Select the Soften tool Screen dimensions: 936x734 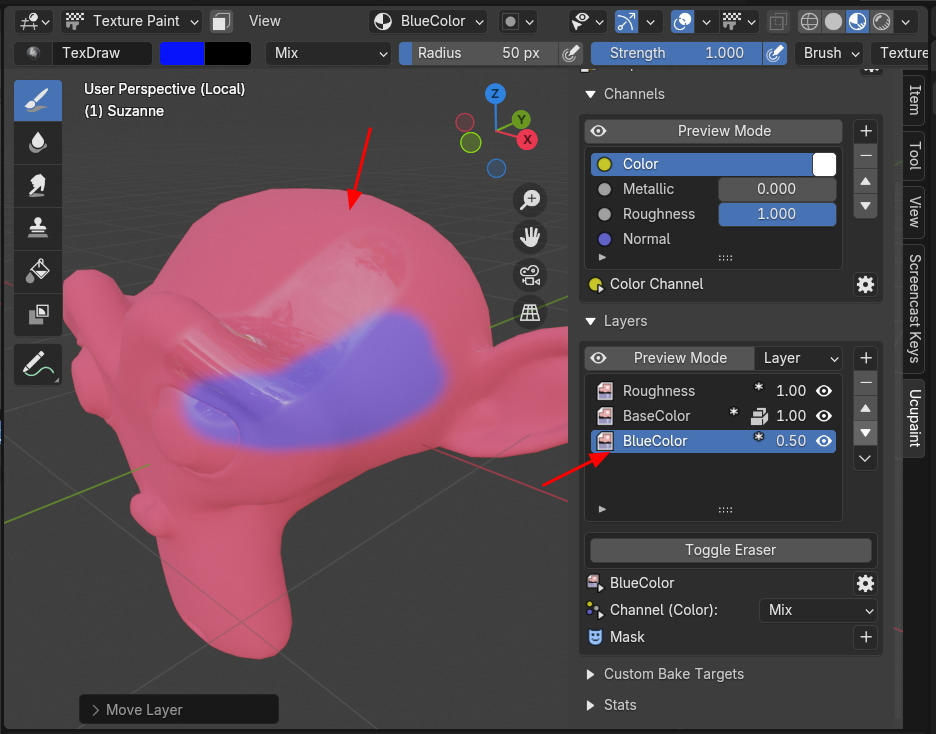38,143
